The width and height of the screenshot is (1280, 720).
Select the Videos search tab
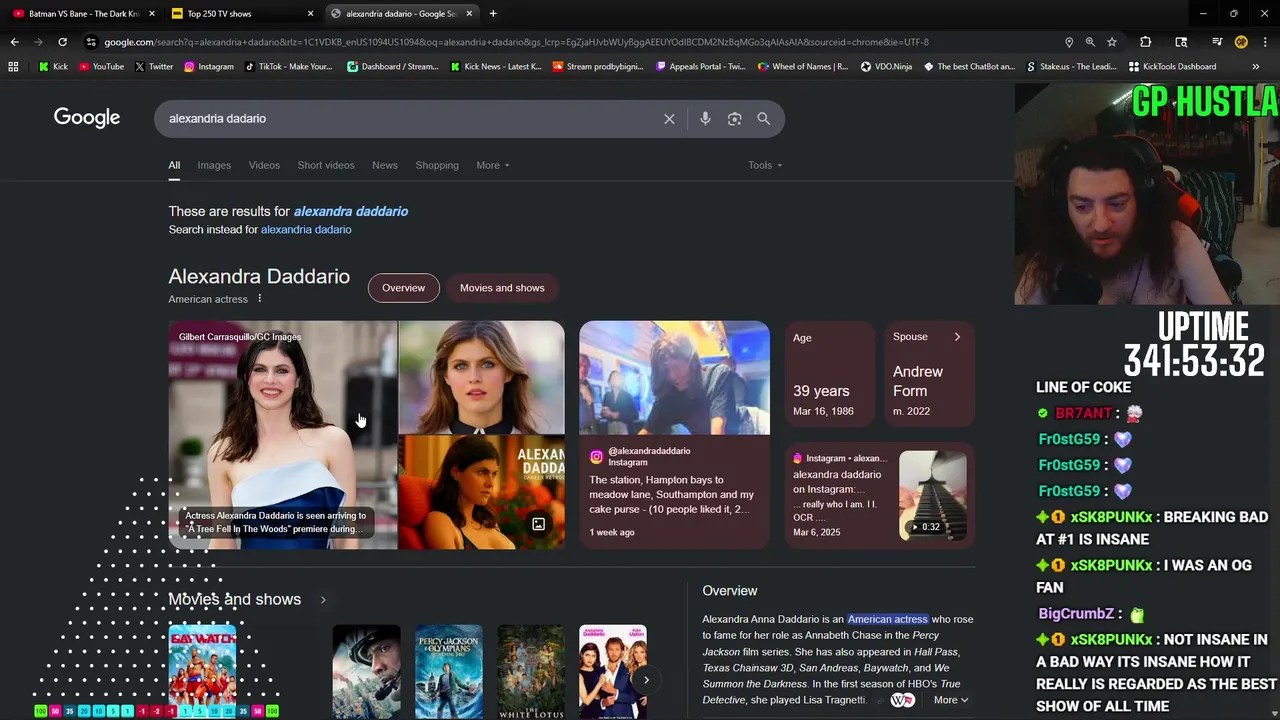pos(264,165)
